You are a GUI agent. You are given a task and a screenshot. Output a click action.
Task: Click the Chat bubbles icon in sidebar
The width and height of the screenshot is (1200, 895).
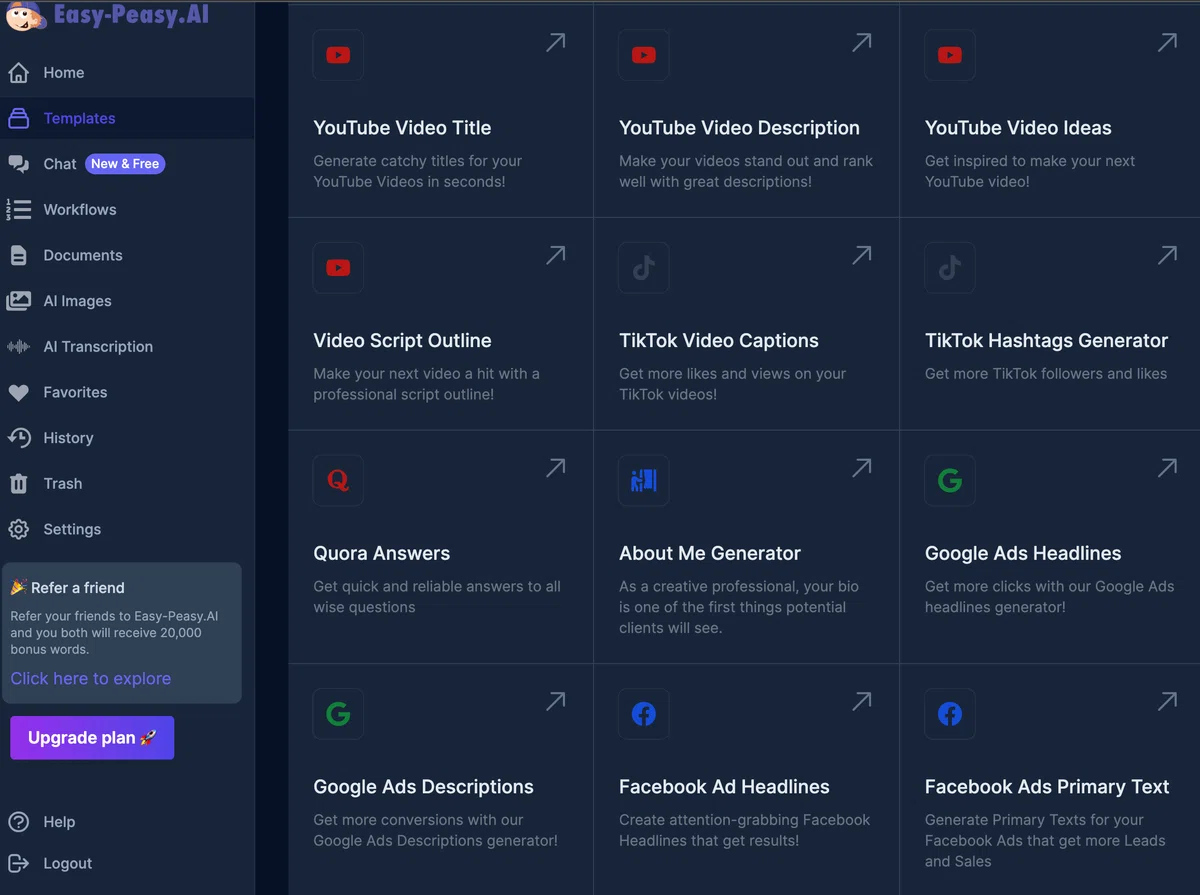[18, 164]
